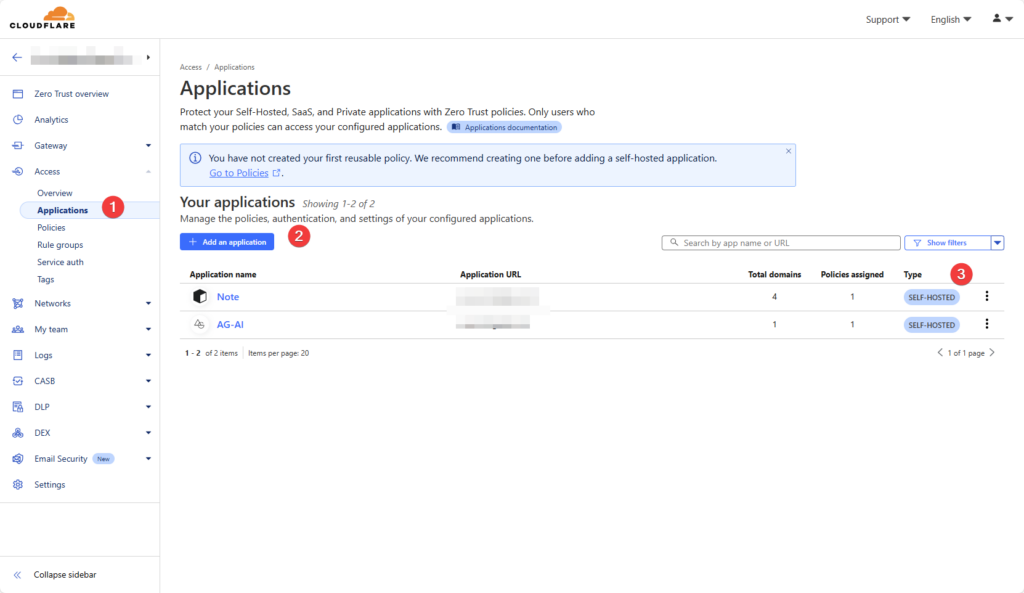The height and width of the screenshot is (593, 1024).
Task: Click the AG-AI application icon
Action: tap(199, 324)
